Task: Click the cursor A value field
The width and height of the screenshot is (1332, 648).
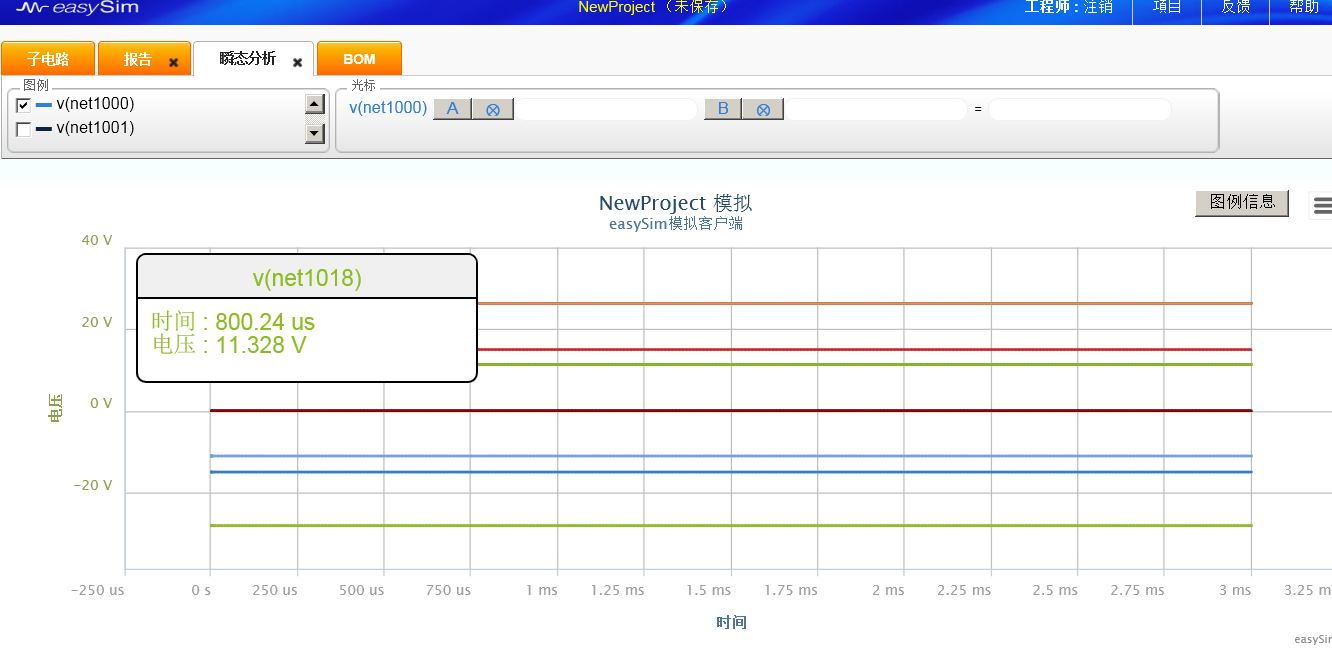Action: click(x=606, y=110)
